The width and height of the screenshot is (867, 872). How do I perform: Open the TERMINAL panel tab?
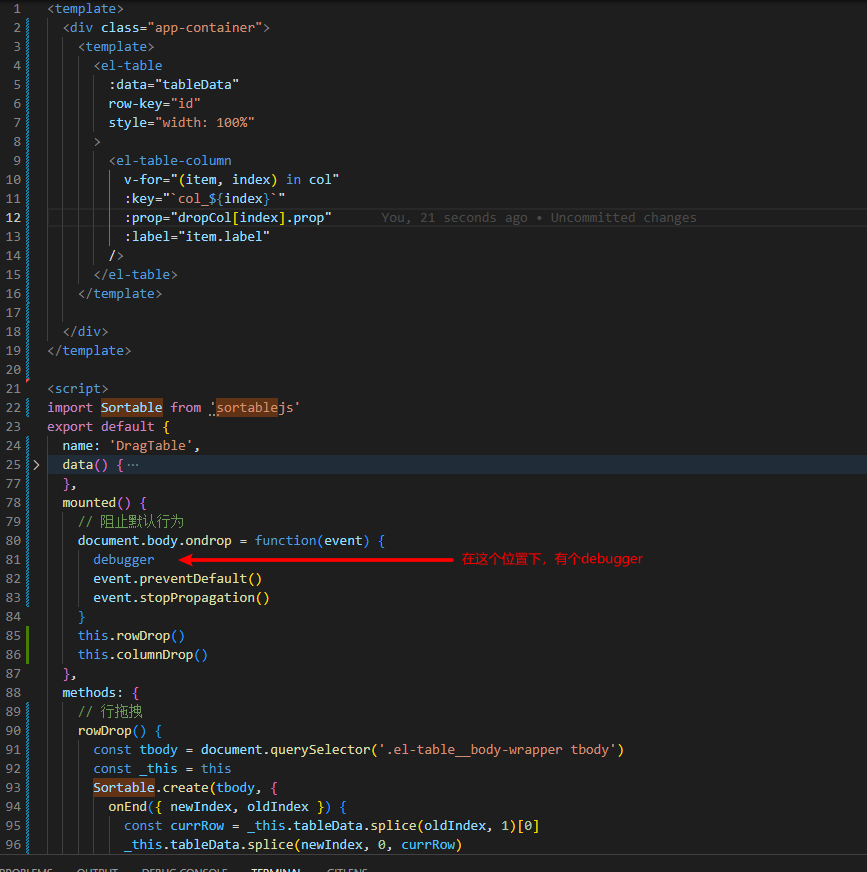click(x=277, y=869)
